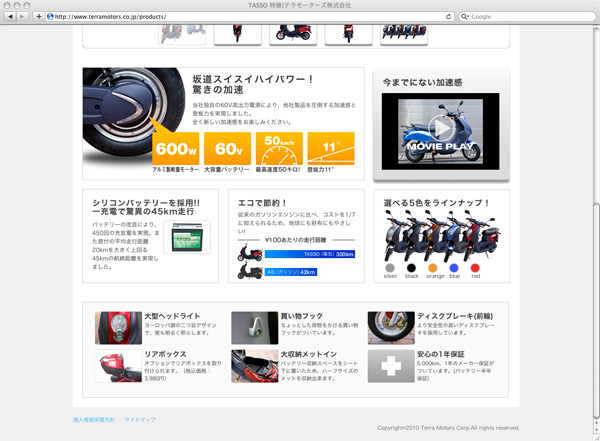The image size is (600, 441).
Task: Click the 600w motor badge
Action: tap(176, 149)
